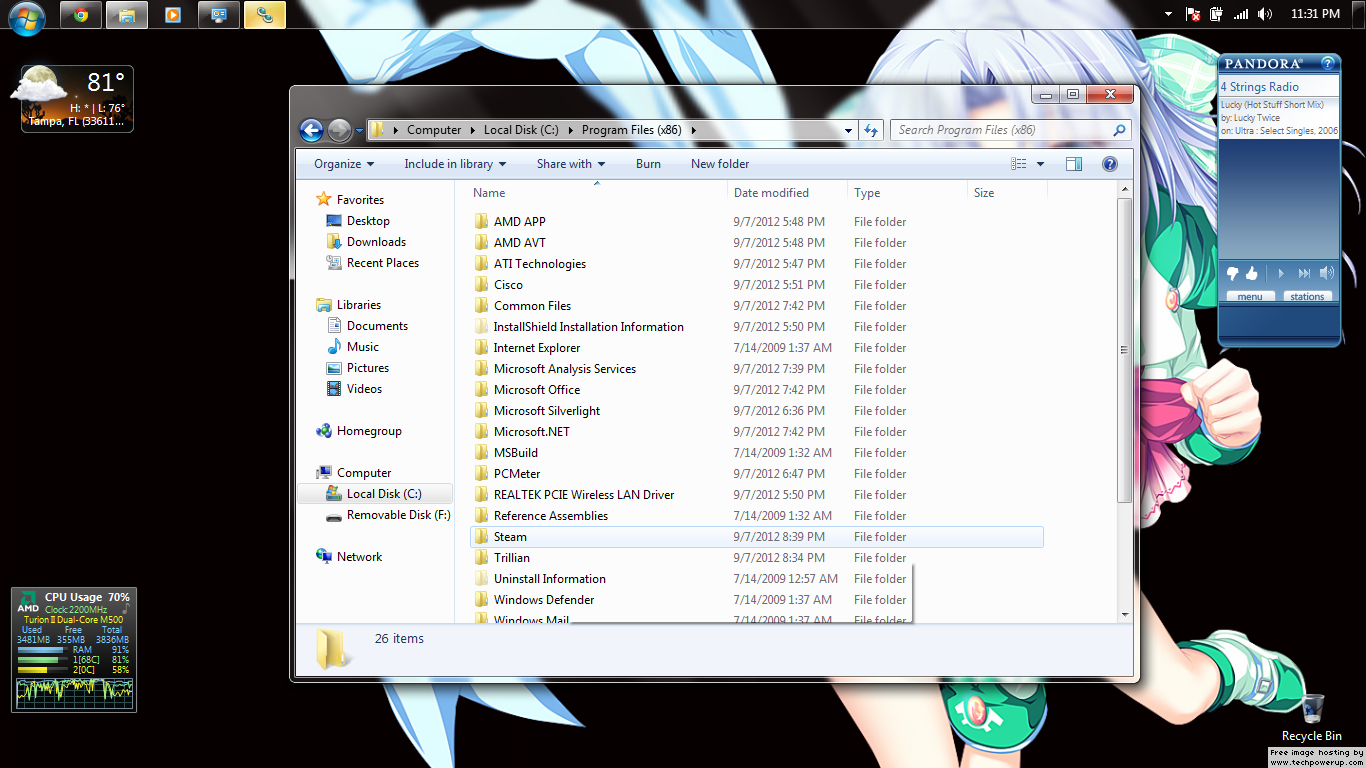This screenshot has height=768, width=1366.
Task: Open the 4 Strings Radio station link
Action: coord(1259,87)
